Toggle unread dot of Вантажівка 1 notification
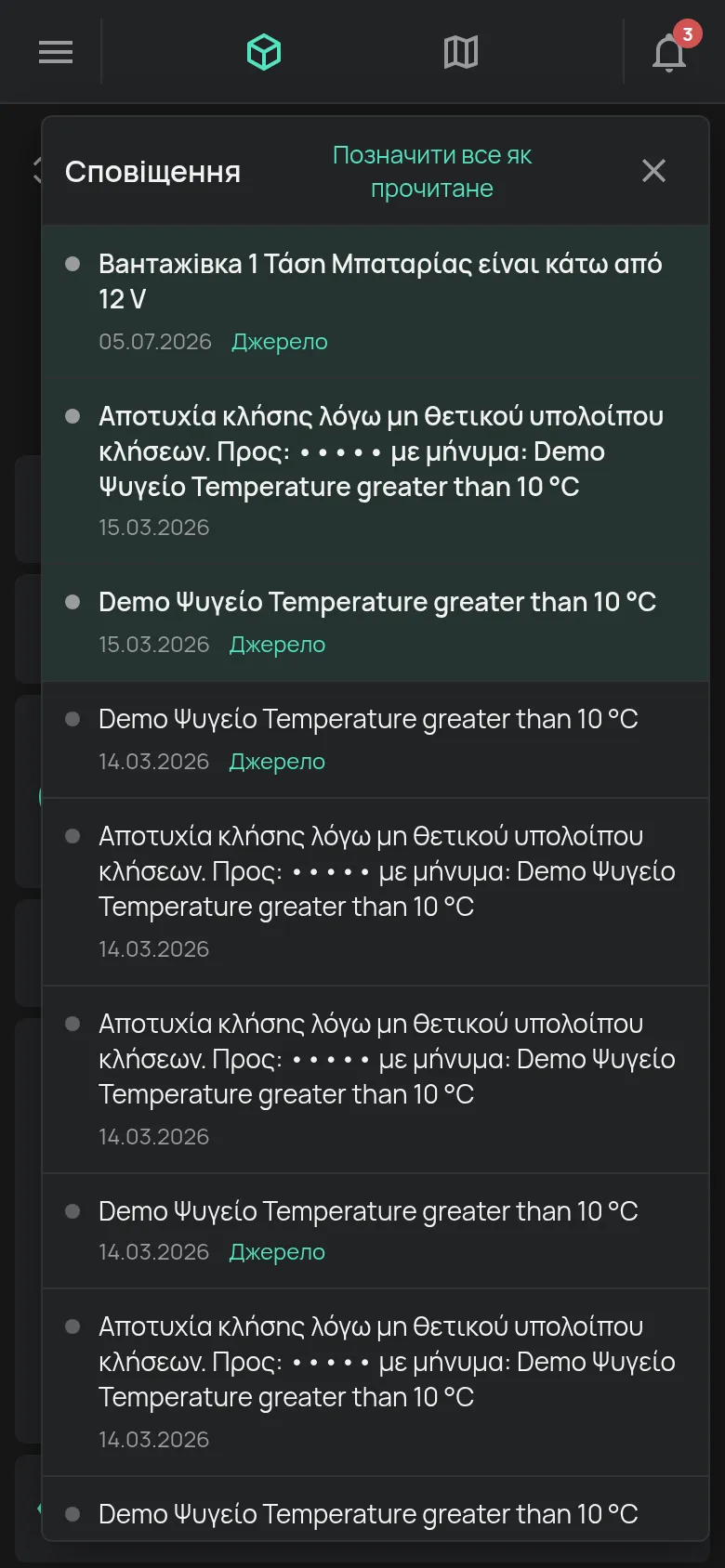Viewport: 725px width, 1568px height. (x=72, y=264)
